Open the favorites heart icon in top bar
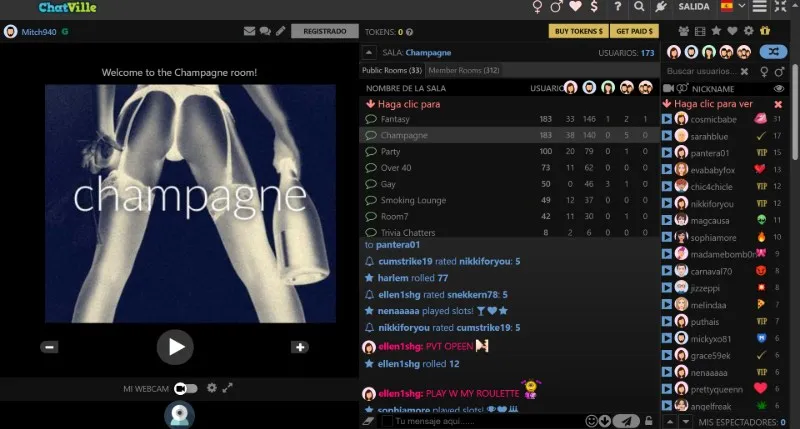 pos(576,7)
